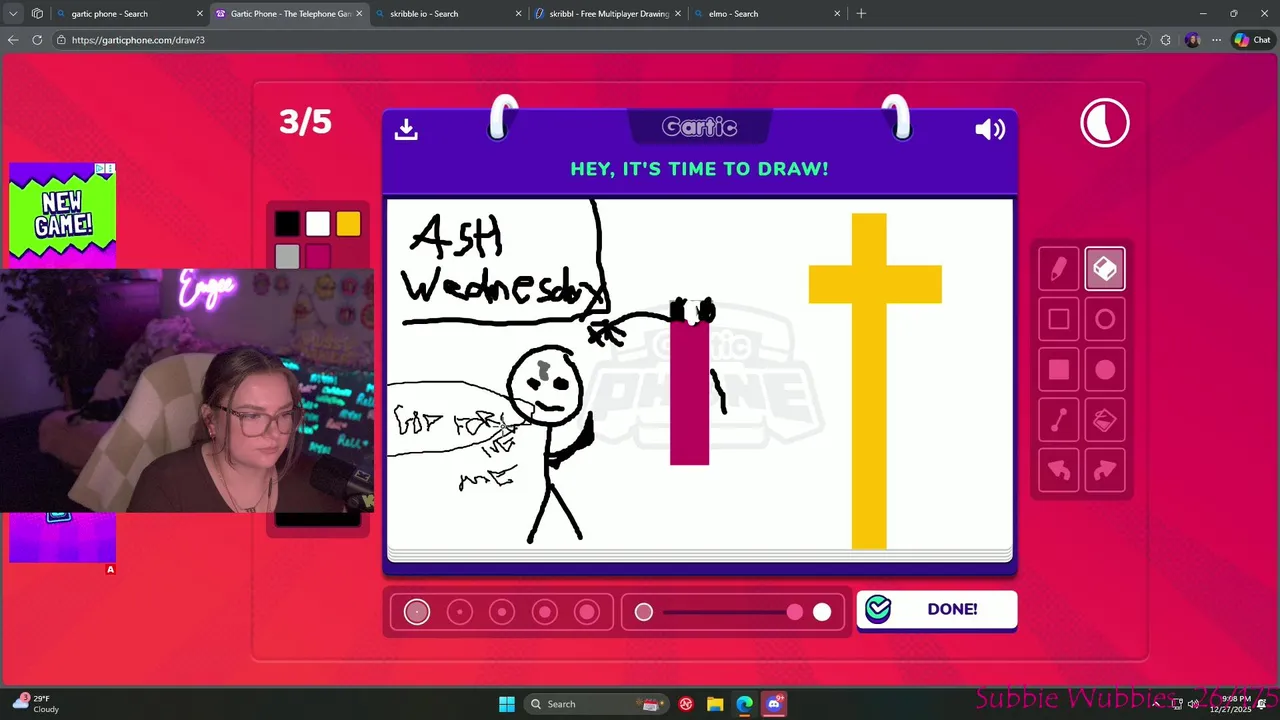Expand the tab search dropdown arrow

[12, 14]
